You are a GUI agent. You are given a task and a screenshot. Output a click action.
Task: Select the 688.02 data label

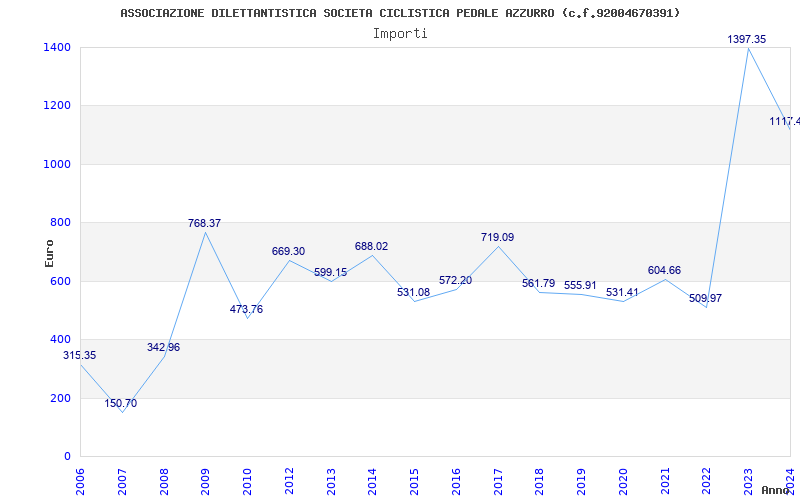(x=371, y=246)
